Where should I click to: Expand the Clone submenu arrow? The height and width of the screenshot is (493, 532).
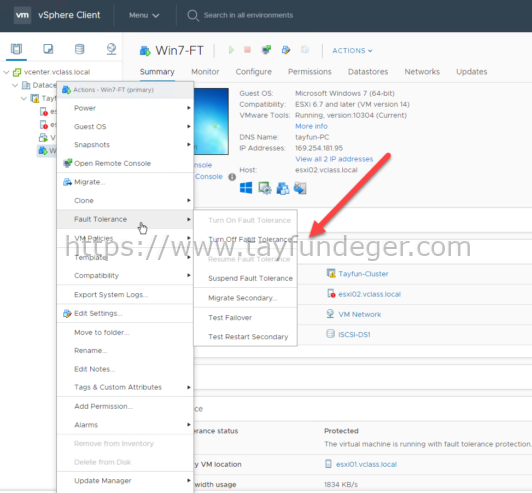[189, 200]
